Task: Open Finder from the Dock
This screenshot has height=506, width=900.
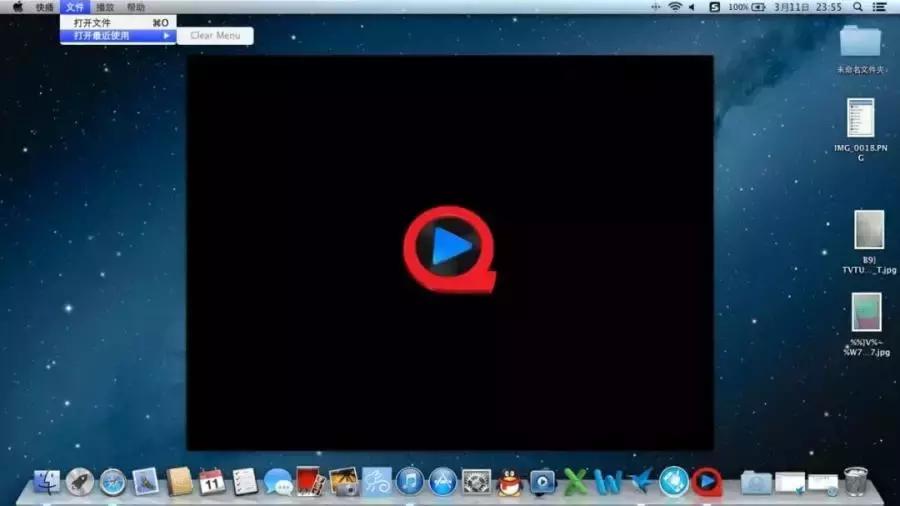Action: pos(46,481)
